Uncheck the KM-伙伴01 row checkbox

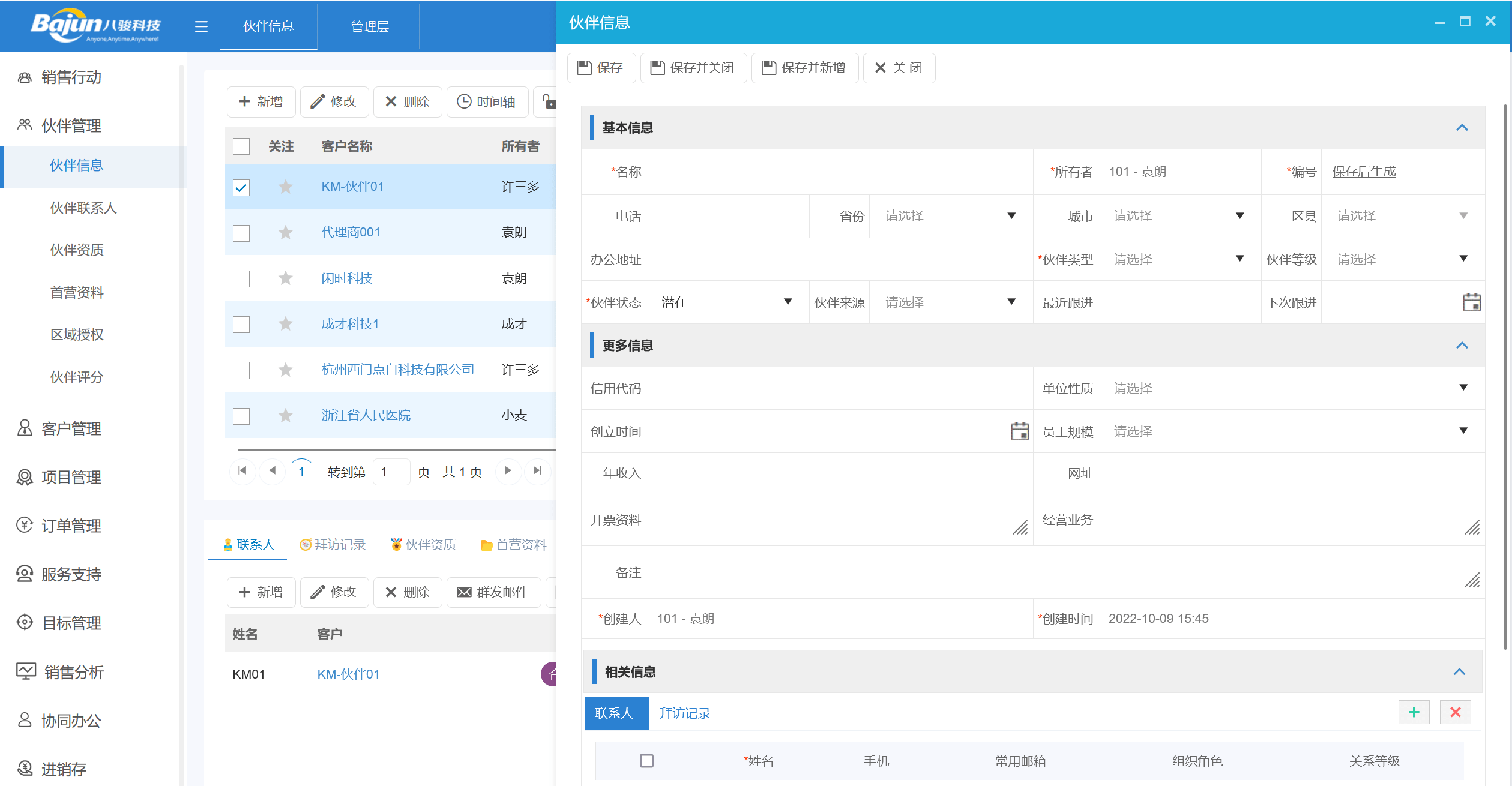[x=241, y=187]
